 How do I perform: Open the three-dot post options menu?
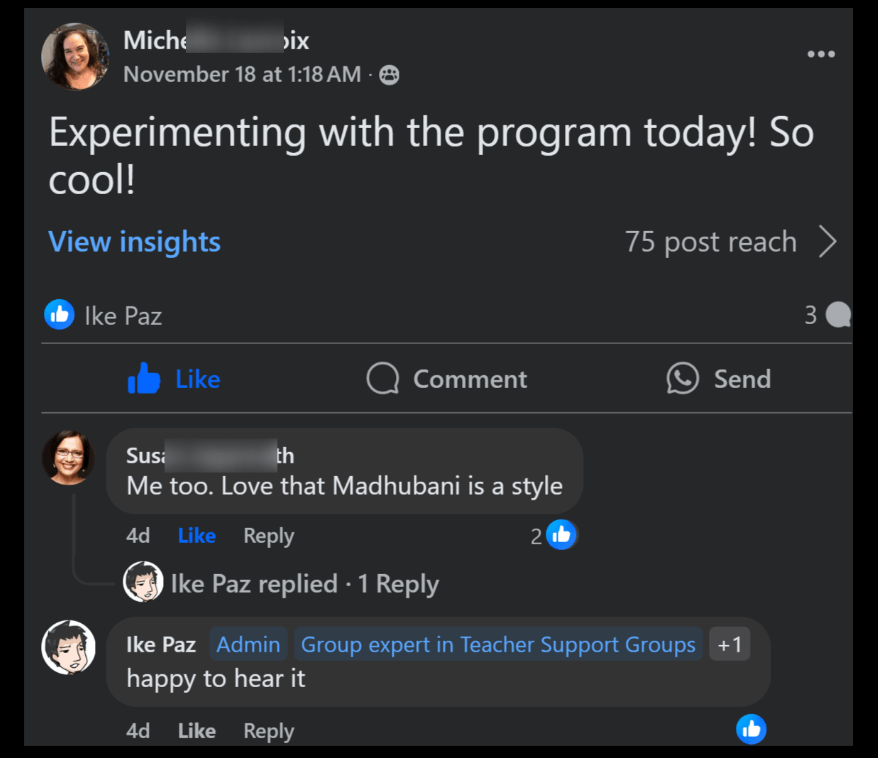point(820,54)
